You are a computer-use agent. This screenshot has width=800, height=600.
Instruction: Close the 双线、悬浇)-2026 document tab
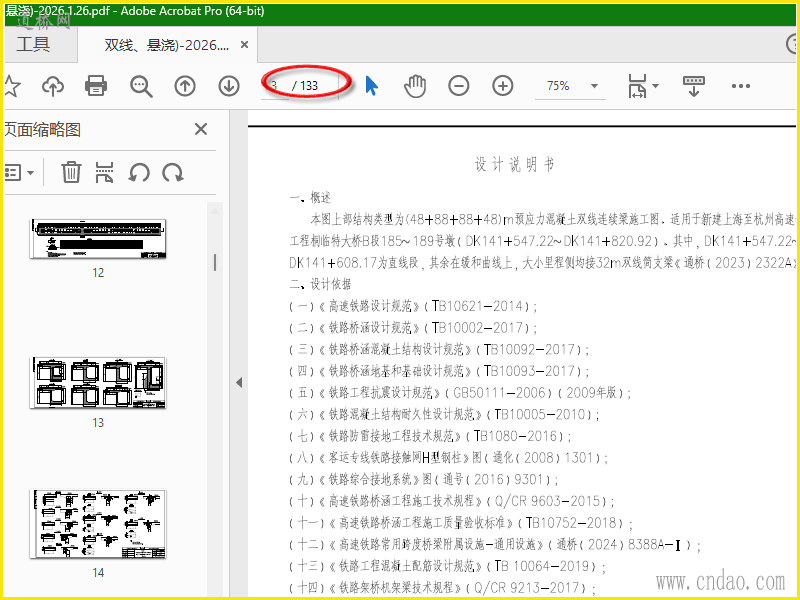click(244, 45)
